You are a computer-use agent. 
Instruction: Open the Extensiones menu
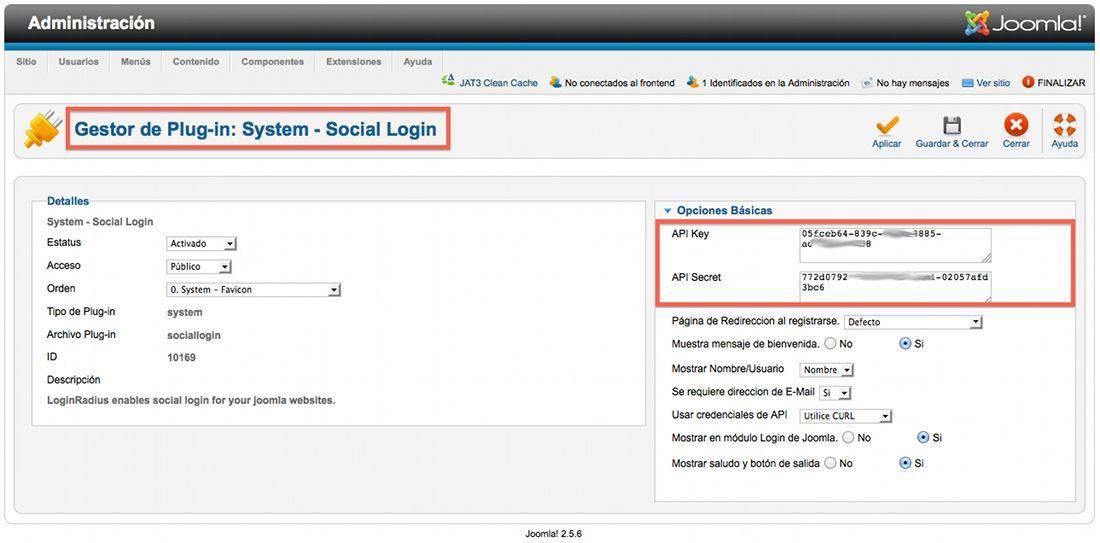[354, 62]
